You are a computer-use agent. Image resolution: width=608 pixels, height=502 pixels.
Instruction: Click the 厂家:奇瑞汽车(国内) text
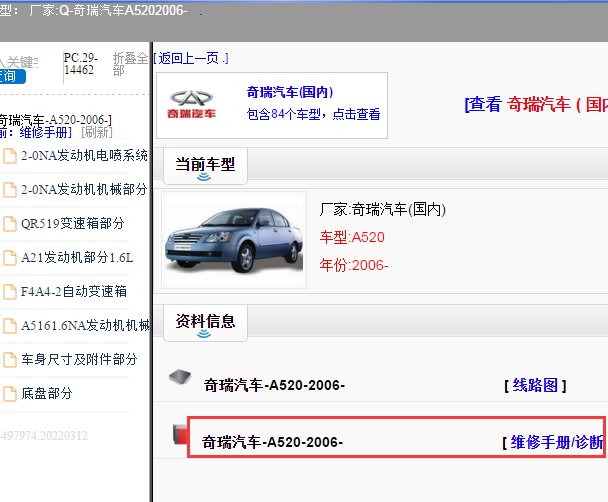[383, 209]
